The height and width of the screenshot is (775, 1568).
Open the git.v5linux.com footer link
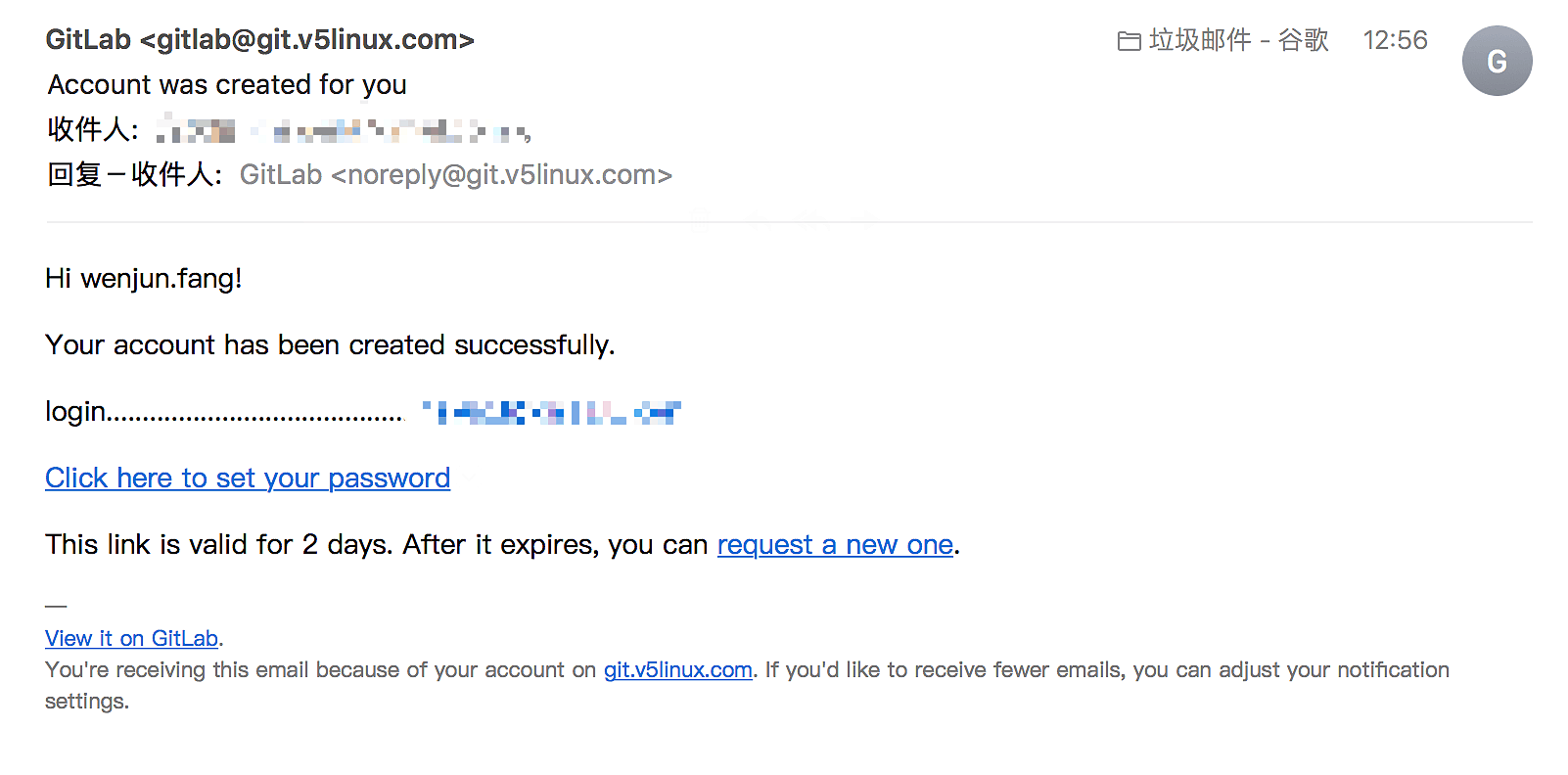click(x=677, y=670)
